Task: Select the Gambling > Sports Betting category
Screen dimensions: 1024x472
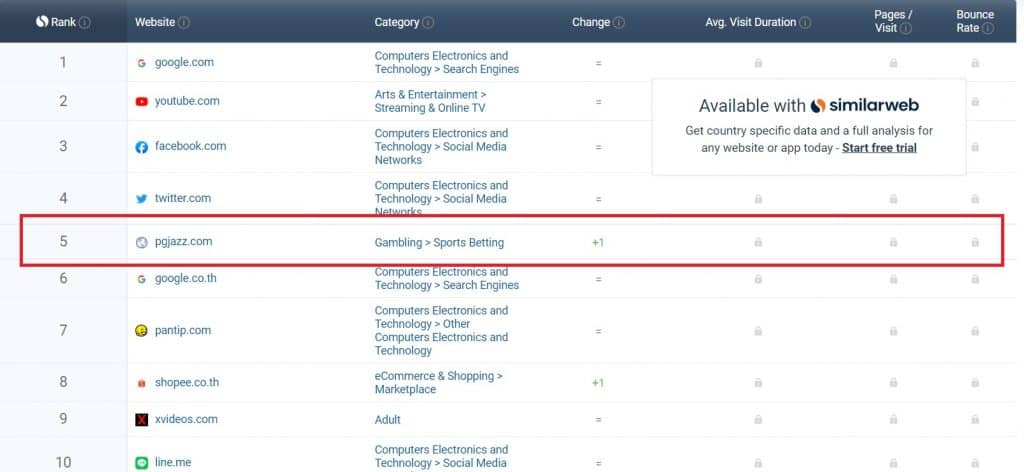Action: tap(439, 242)
